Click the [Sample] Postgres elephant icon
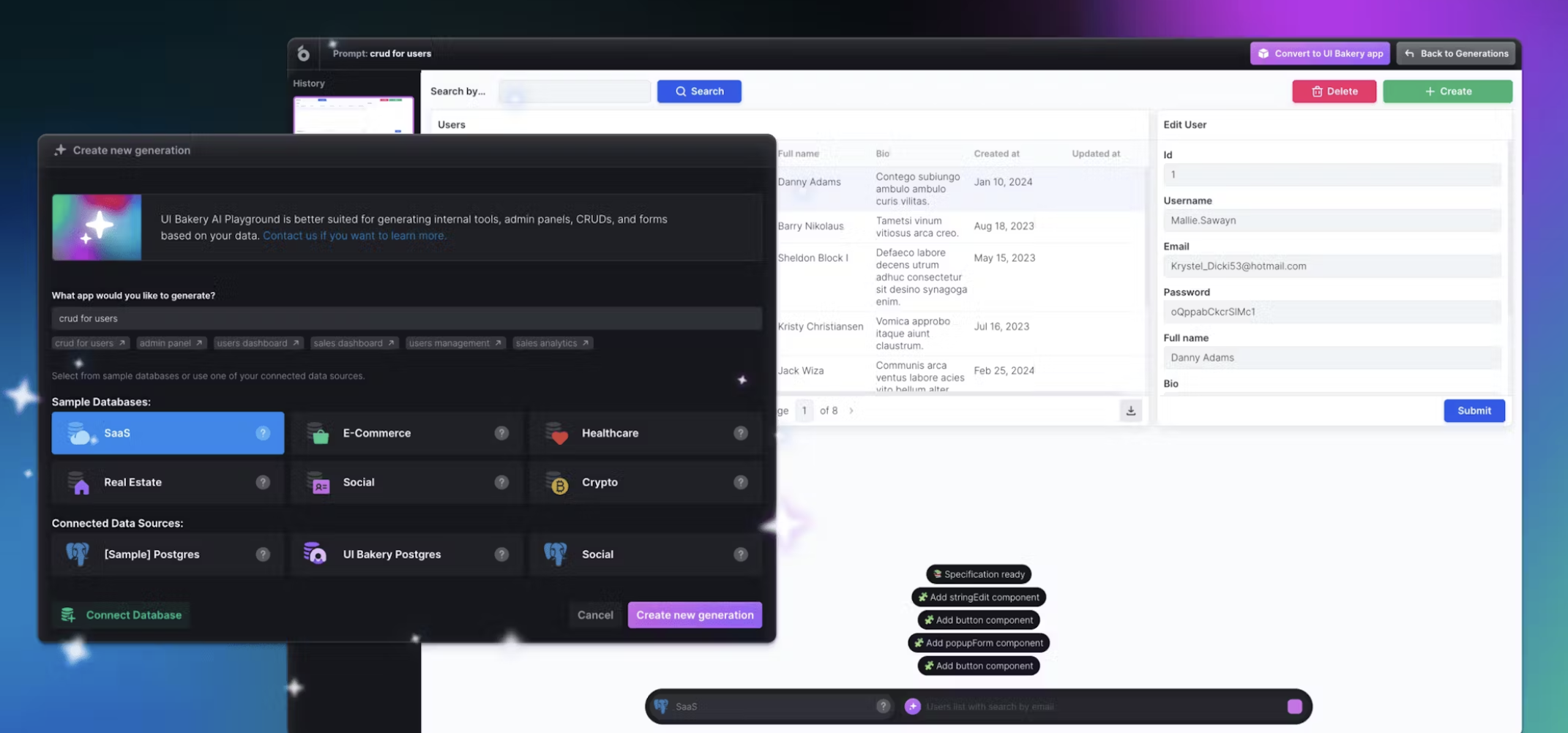The height and width of the screenshot is (733, 1568). coord(77,554)
